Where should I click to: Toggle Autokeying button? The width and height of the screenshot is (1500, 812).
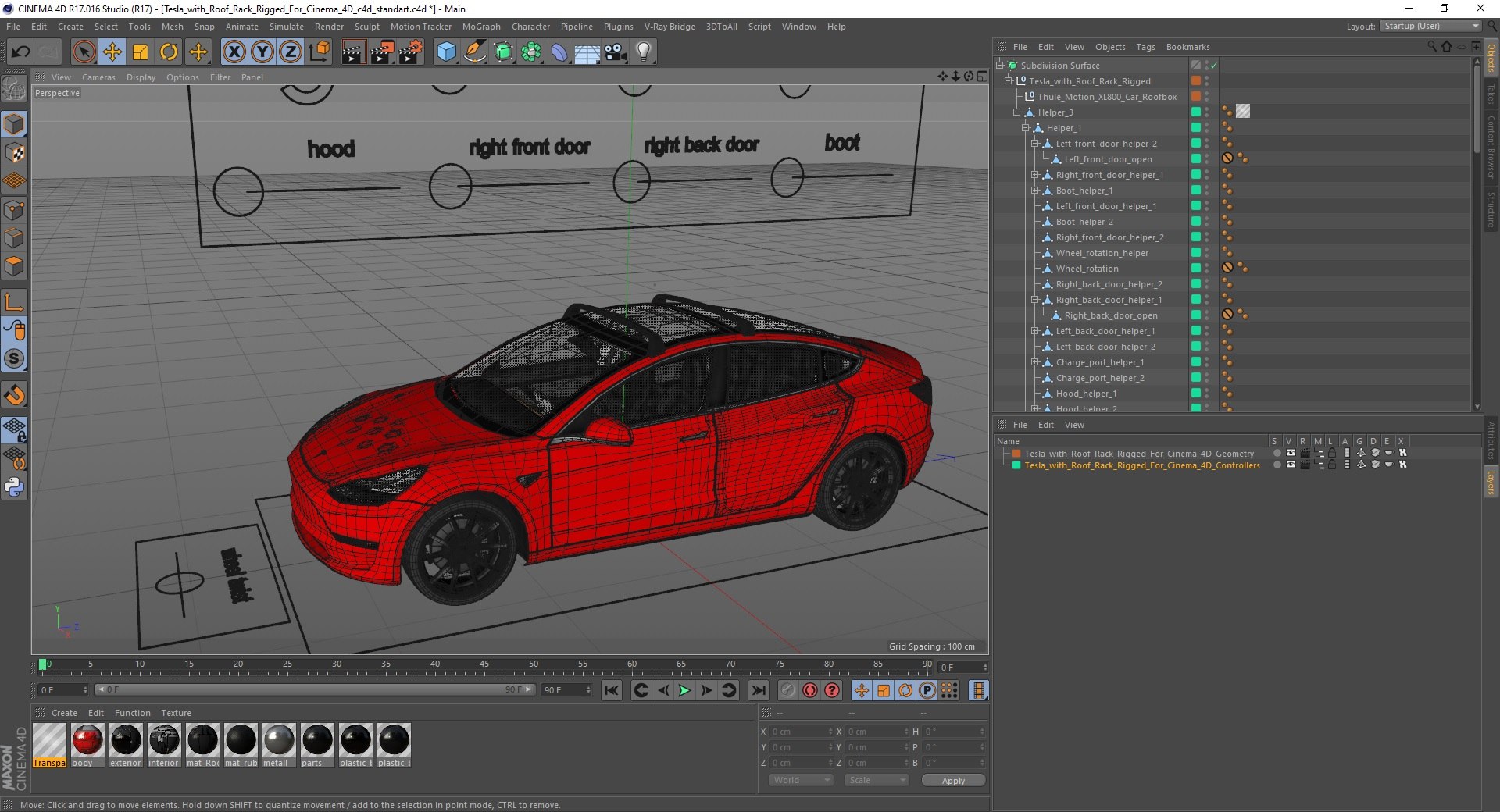[x=810, y=690]
